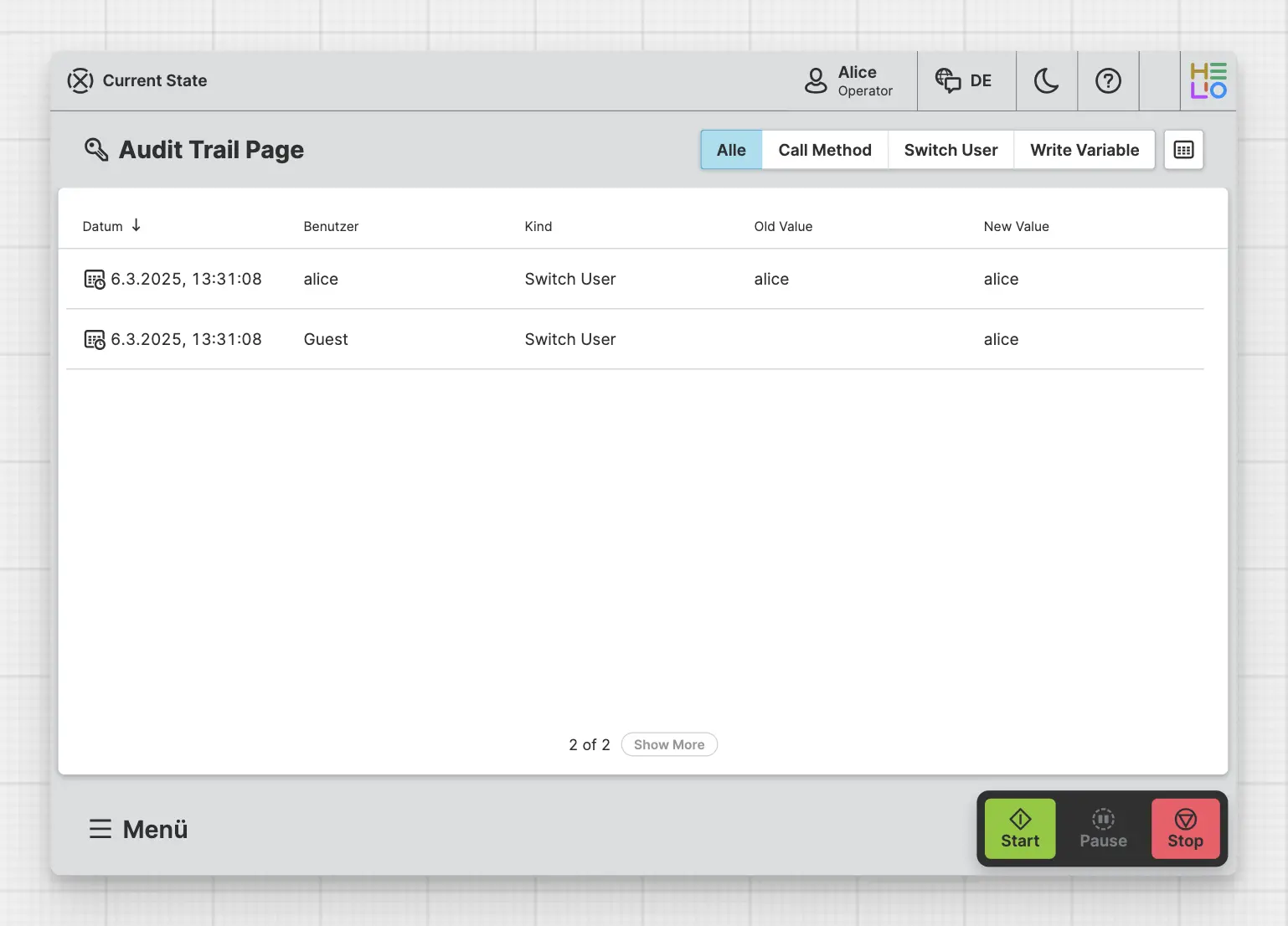Image resolution: width=1288 pixels, height=926 pixels.
Task: Click the Current State crossed-circle icon
Action: (x=80, y=80)
